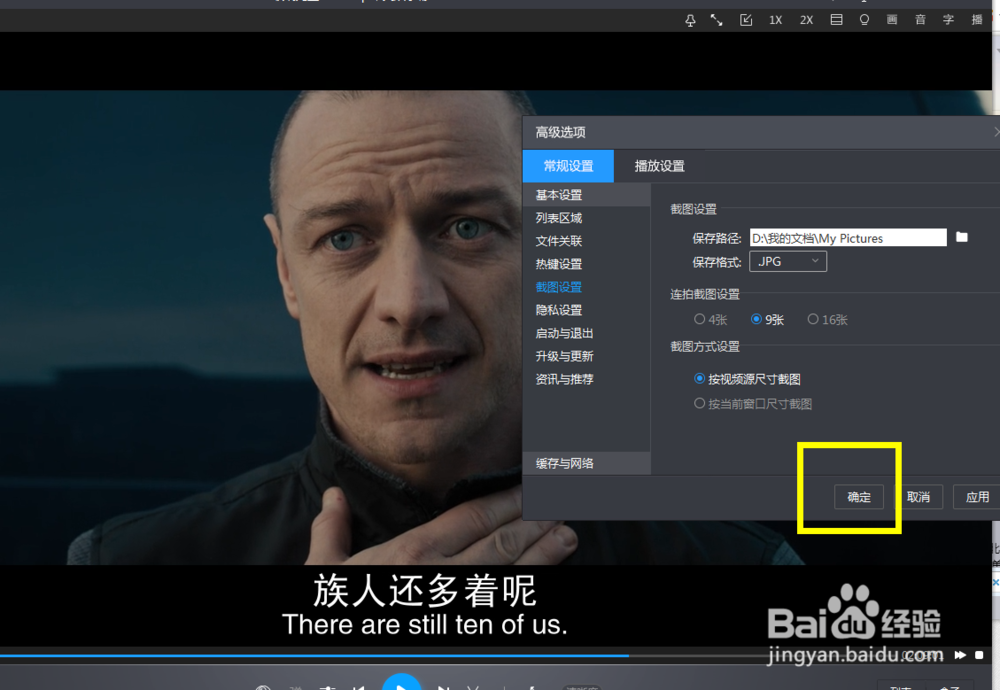Image resolution: width=1000 pixels, height=690 pixels.
Task: Open 缓存与网络 section in sidebar
Action: (x=586, y=463)
